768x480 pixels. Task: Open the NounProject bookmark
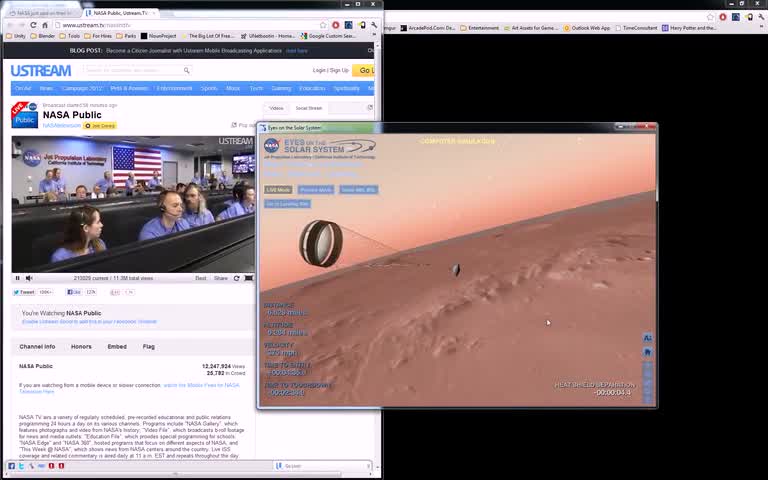[159, 36]
